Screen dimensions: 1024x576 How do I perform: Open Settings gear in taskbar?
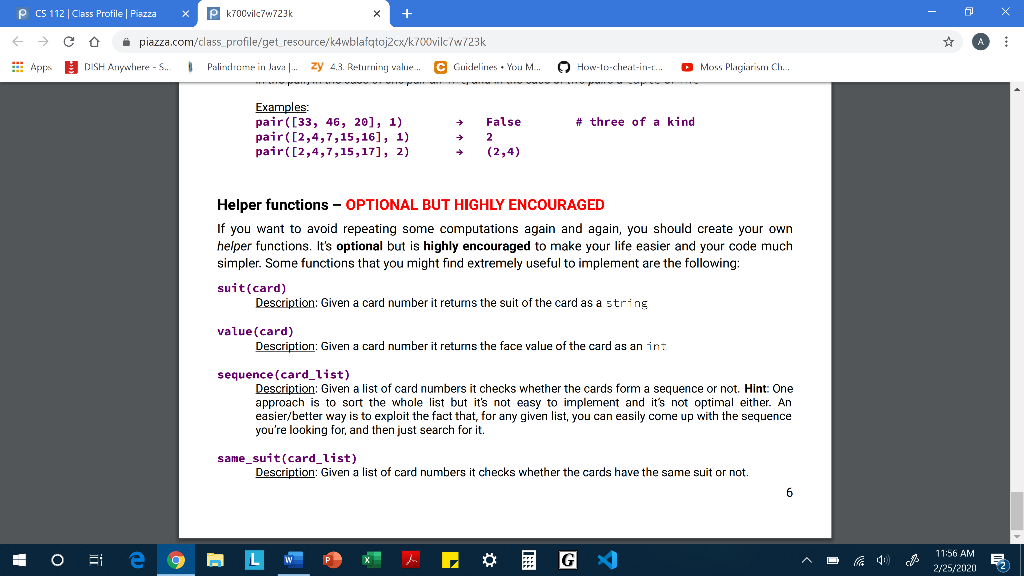(489, 560)
